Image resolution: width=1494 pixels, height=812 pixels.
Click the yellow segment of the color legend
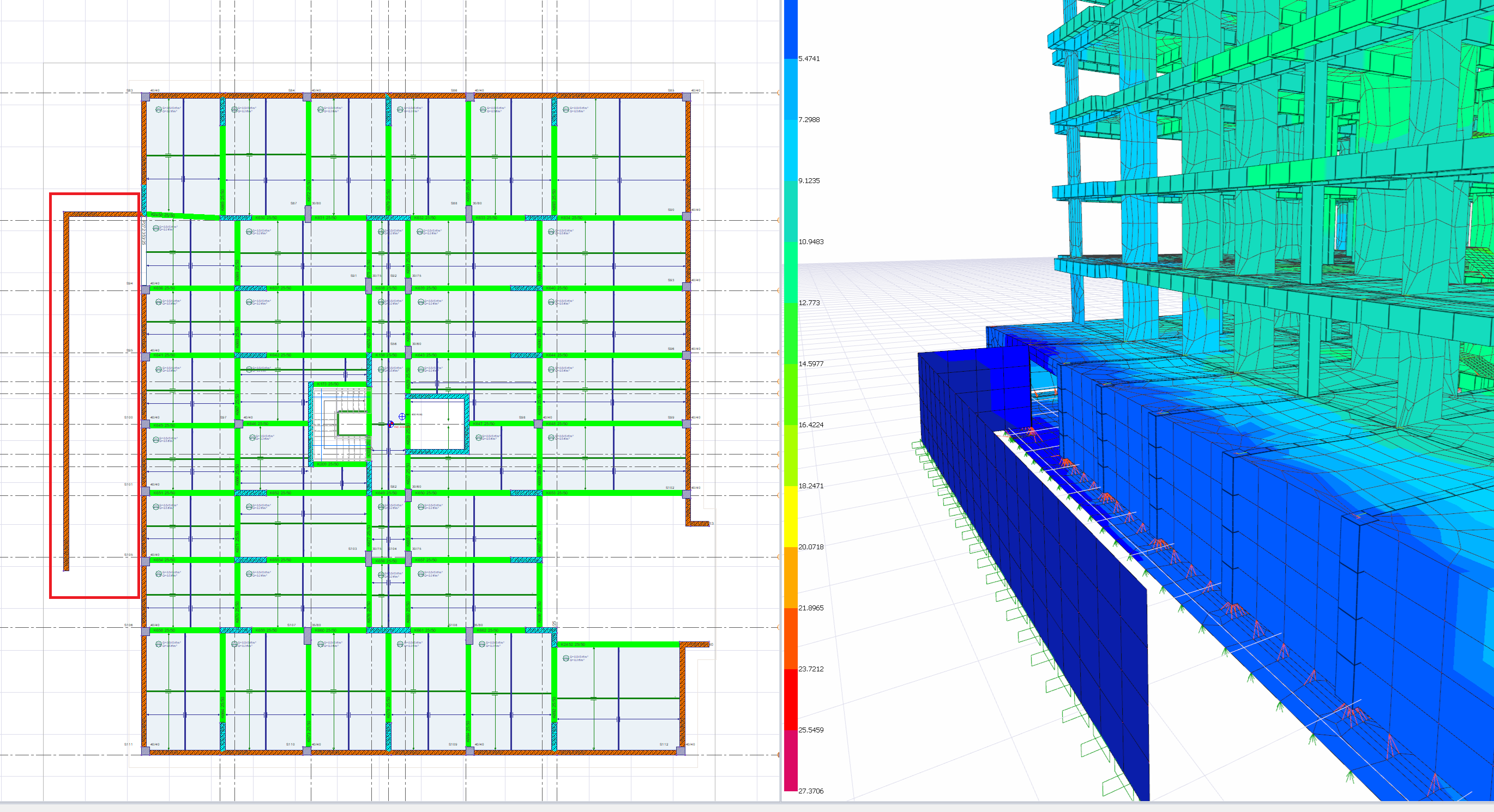click(x=791, y=516)
